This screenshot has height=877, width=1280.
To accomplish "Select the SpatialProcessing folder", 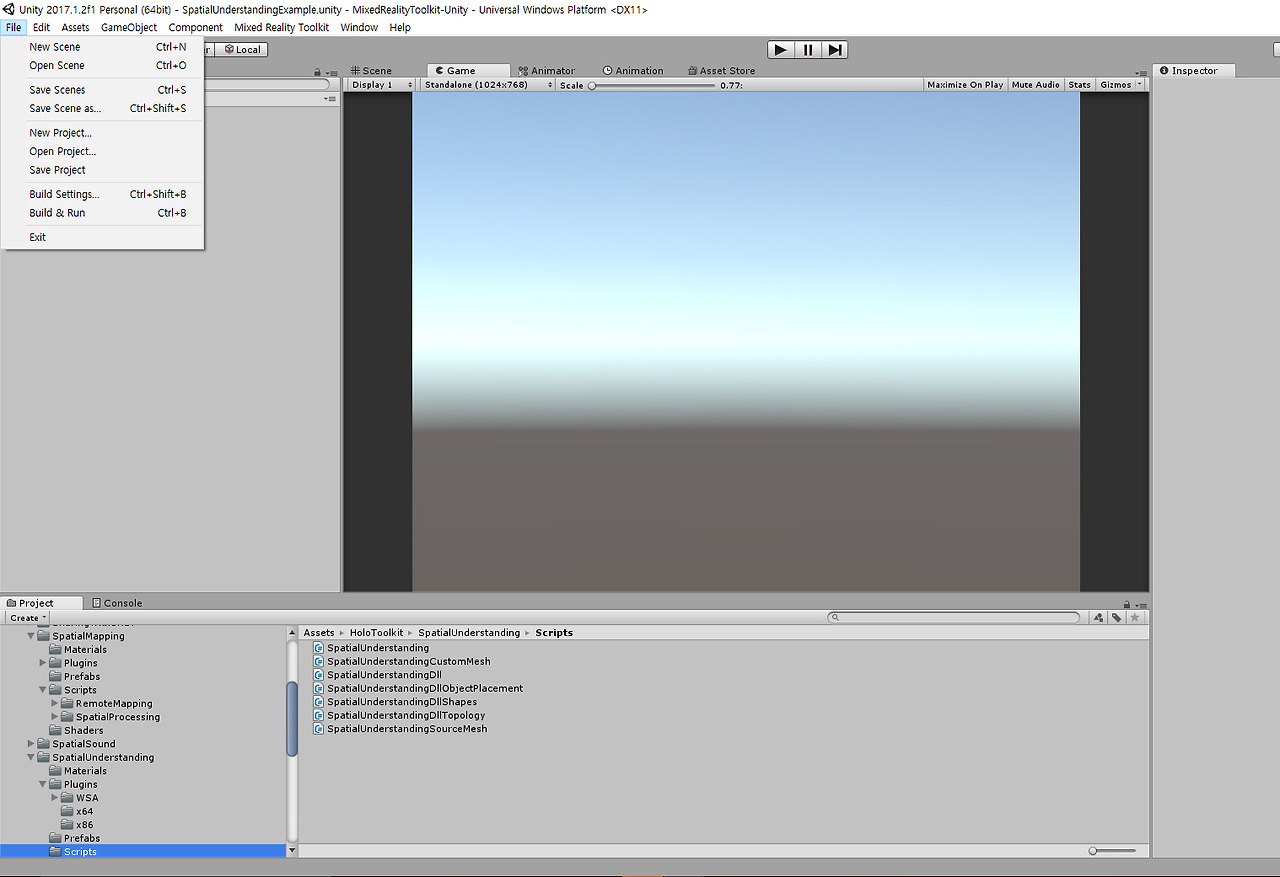I will pyautogui.click(x=111, y=717).
